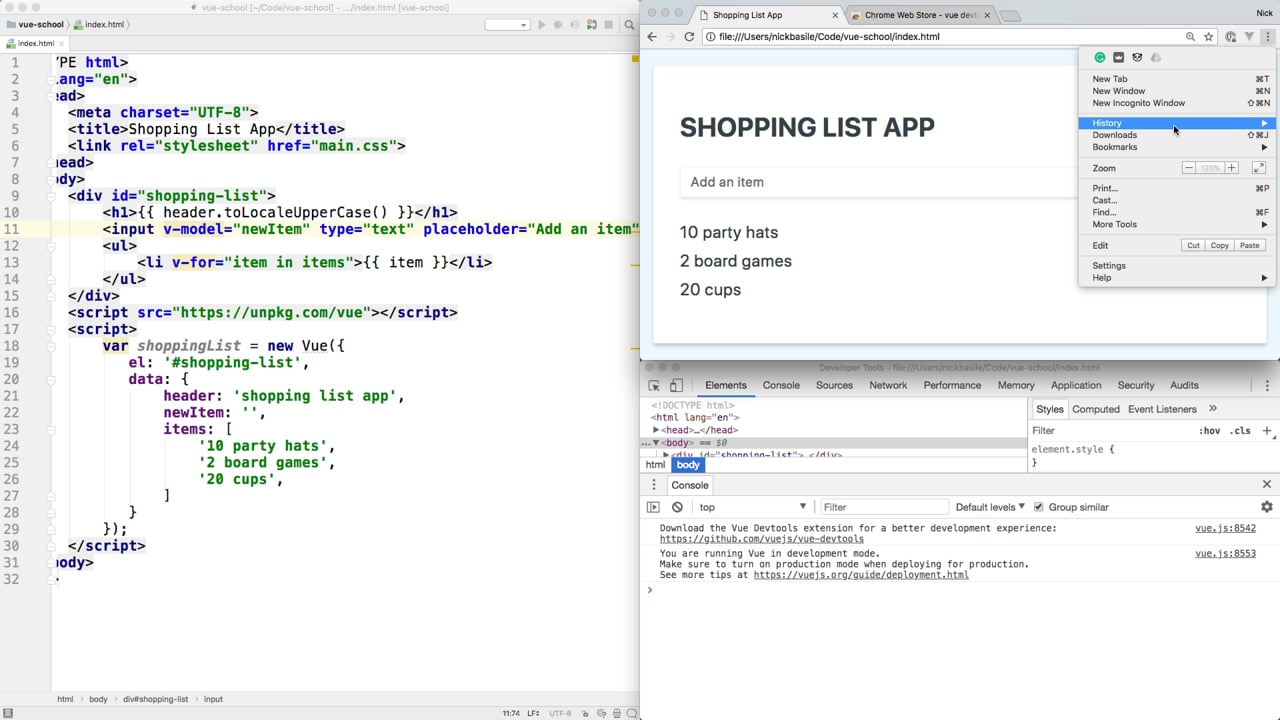
Task: Clear the console with the block icon
Action: point(677,507)
